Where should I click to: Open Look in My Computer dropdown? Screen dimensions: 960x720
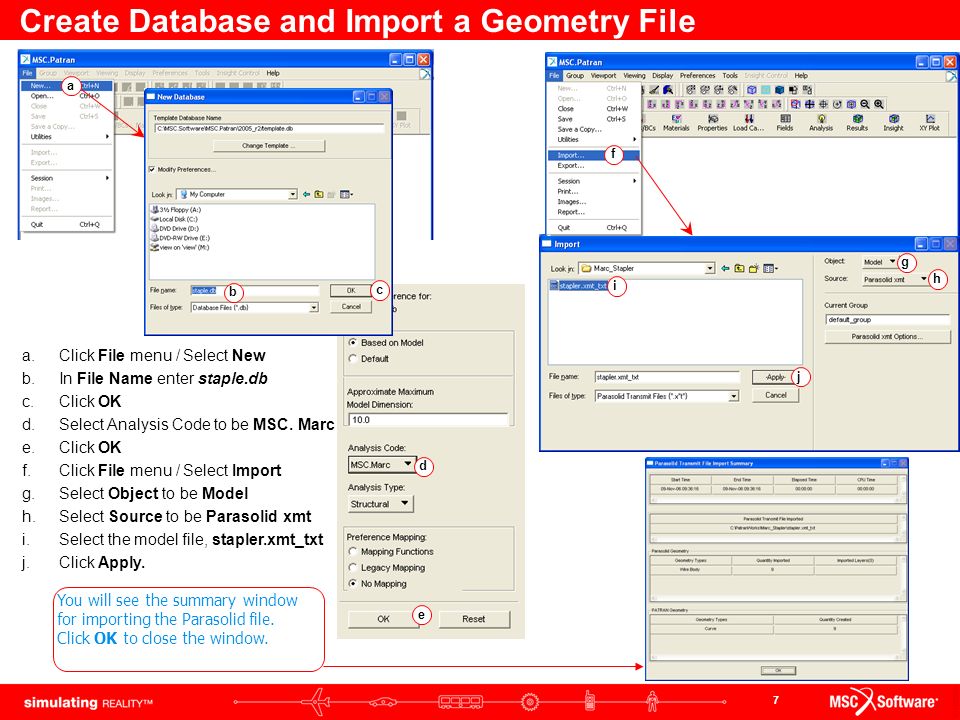point(237,194)
